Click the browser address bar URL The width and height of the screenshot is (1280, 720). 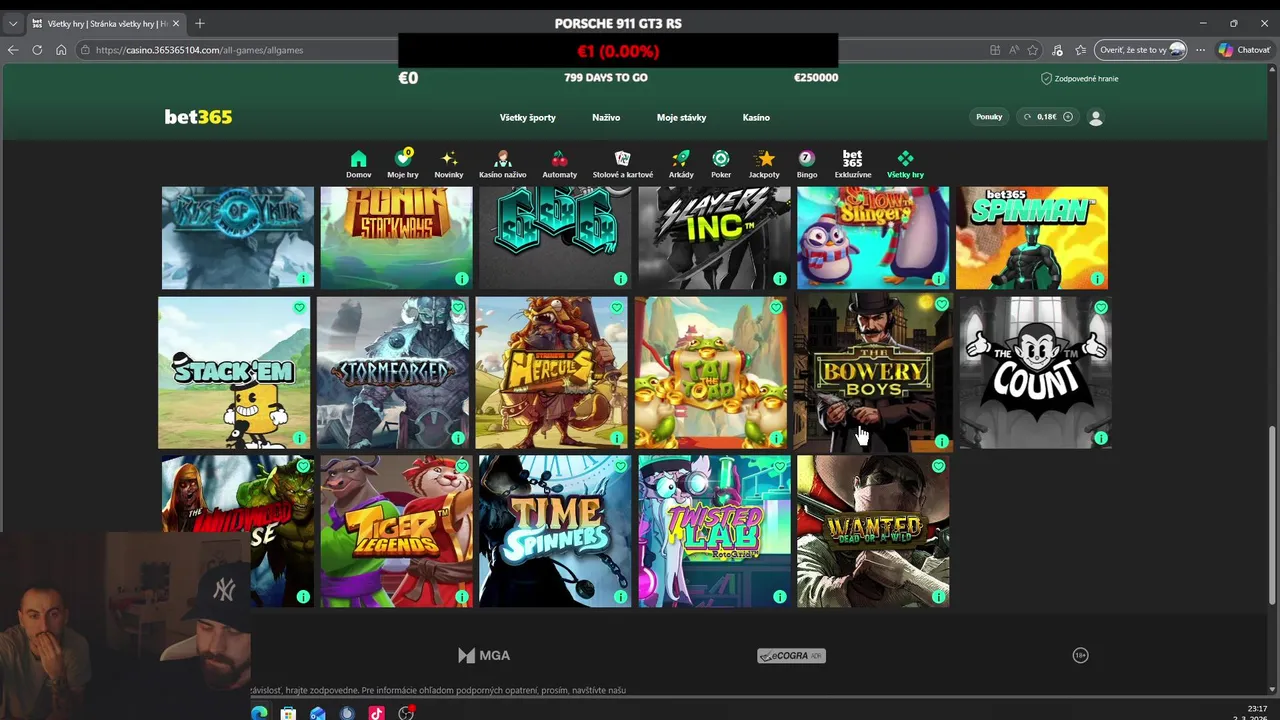point(200,50)
